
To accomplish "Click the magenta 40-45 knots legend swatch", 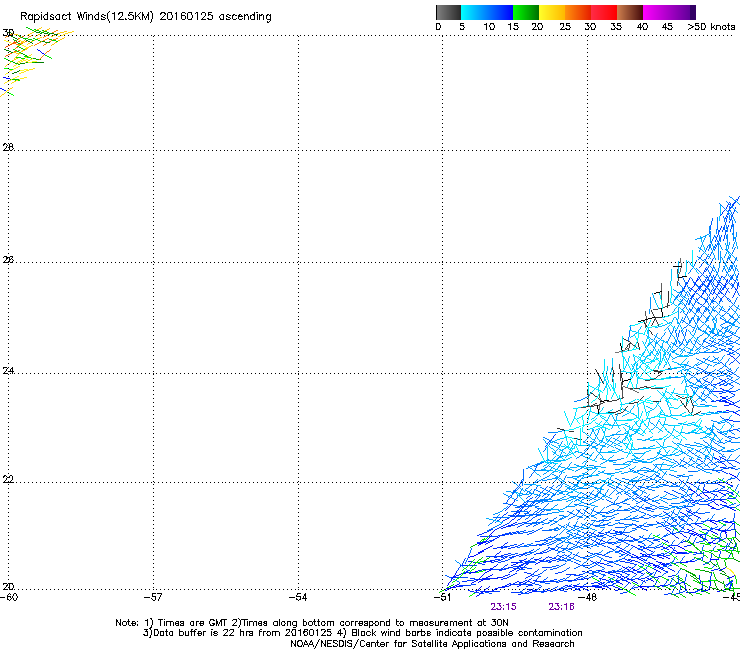I will click(656, 12).
